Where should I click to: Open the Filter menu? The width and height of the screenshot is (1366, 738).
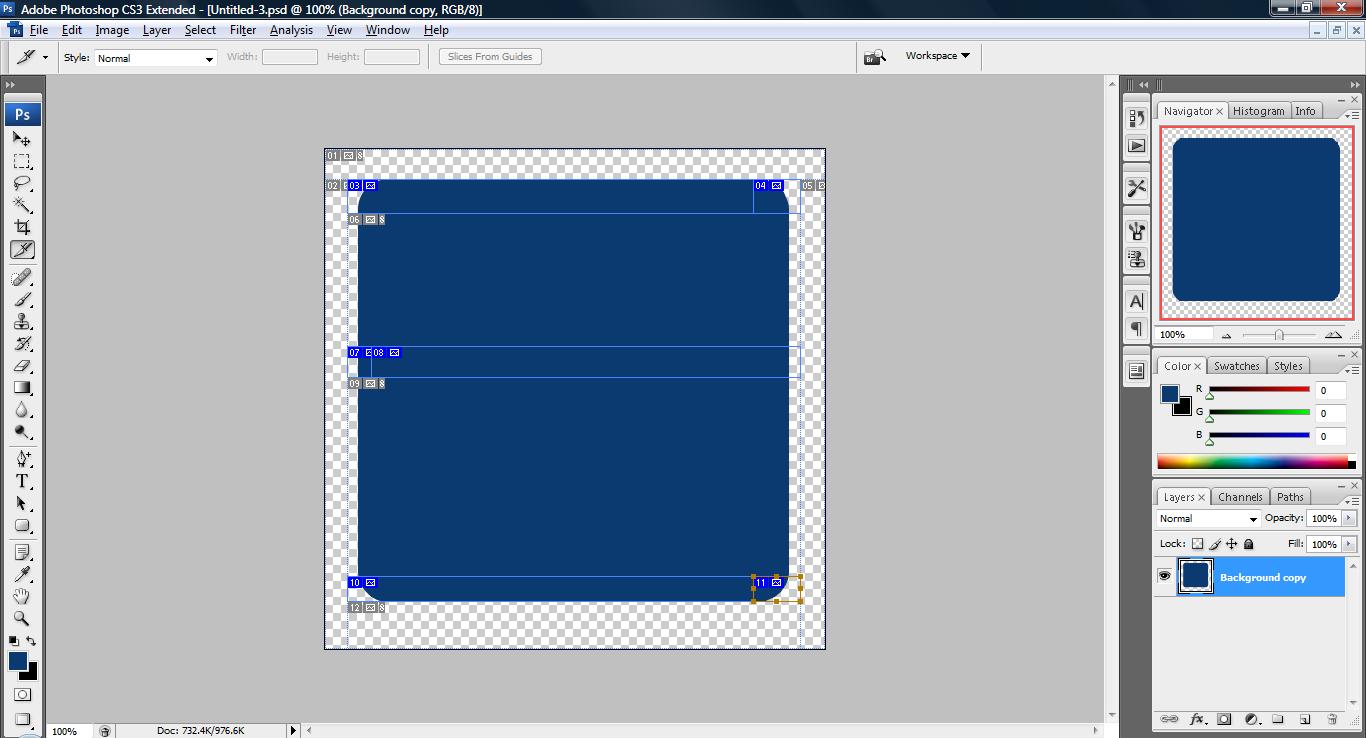tap(243, 30)
